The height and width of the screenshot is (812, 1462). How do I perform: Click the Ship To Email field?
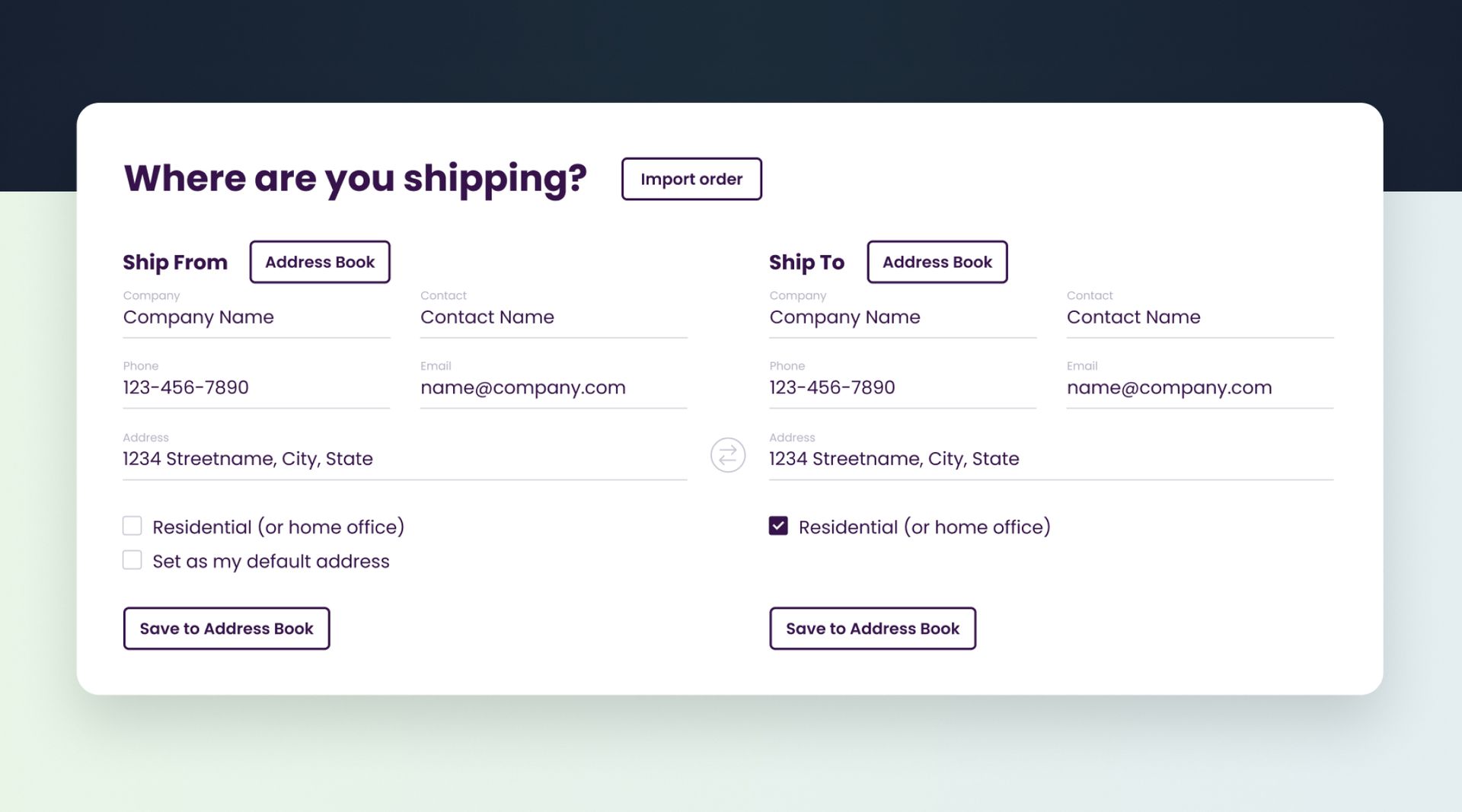pos(1199,387)
